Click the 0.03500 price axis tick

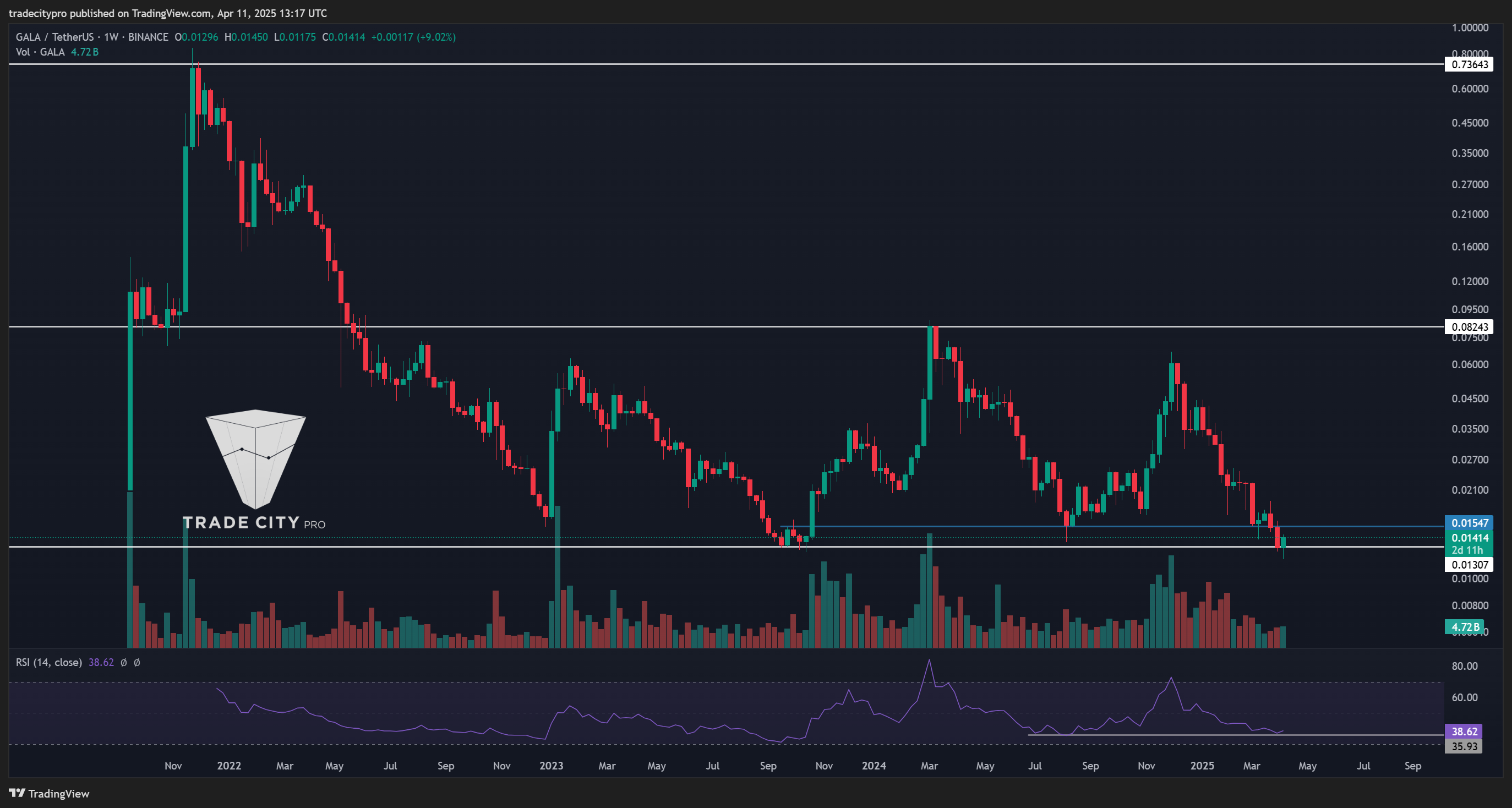(x=1470, y=429)
